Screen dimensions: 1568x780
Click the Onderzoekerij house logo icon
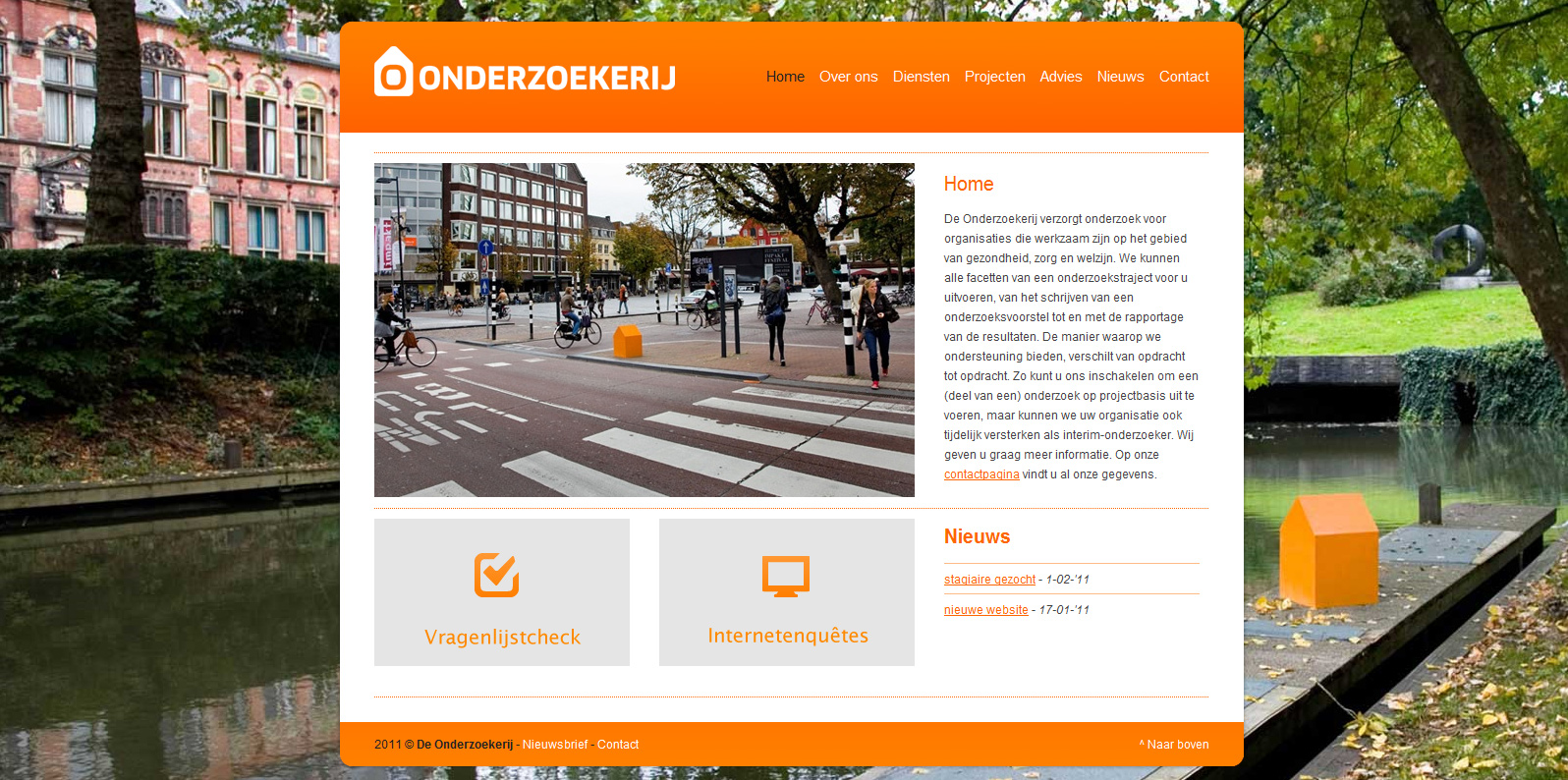(x=393, y=73)
